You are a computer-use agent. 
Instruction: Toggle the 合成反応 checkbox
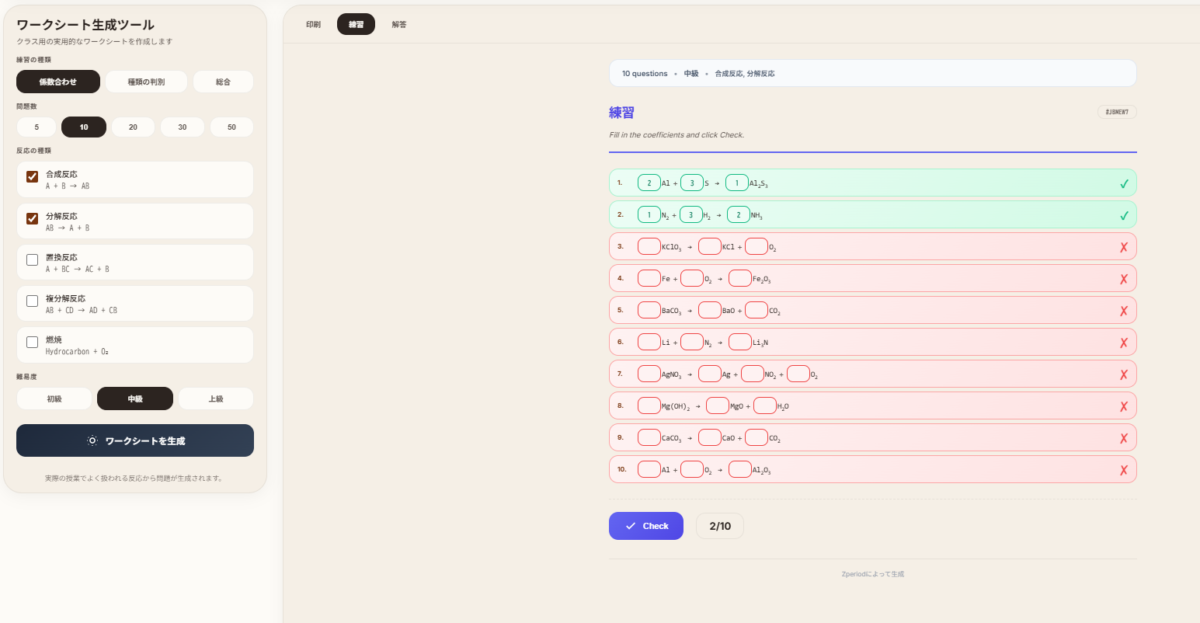pos(32,177)
